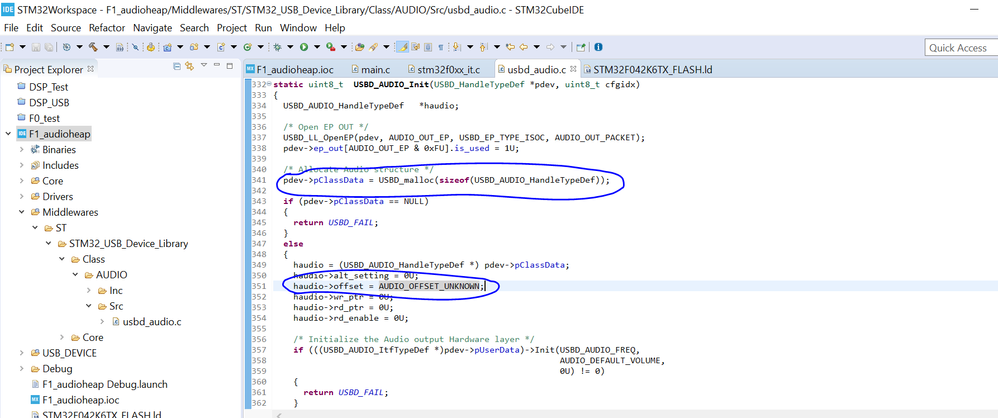Toggle Show Whitespace Characters pilcrow icon
This screenshot has width=998, height=418.
441,47
